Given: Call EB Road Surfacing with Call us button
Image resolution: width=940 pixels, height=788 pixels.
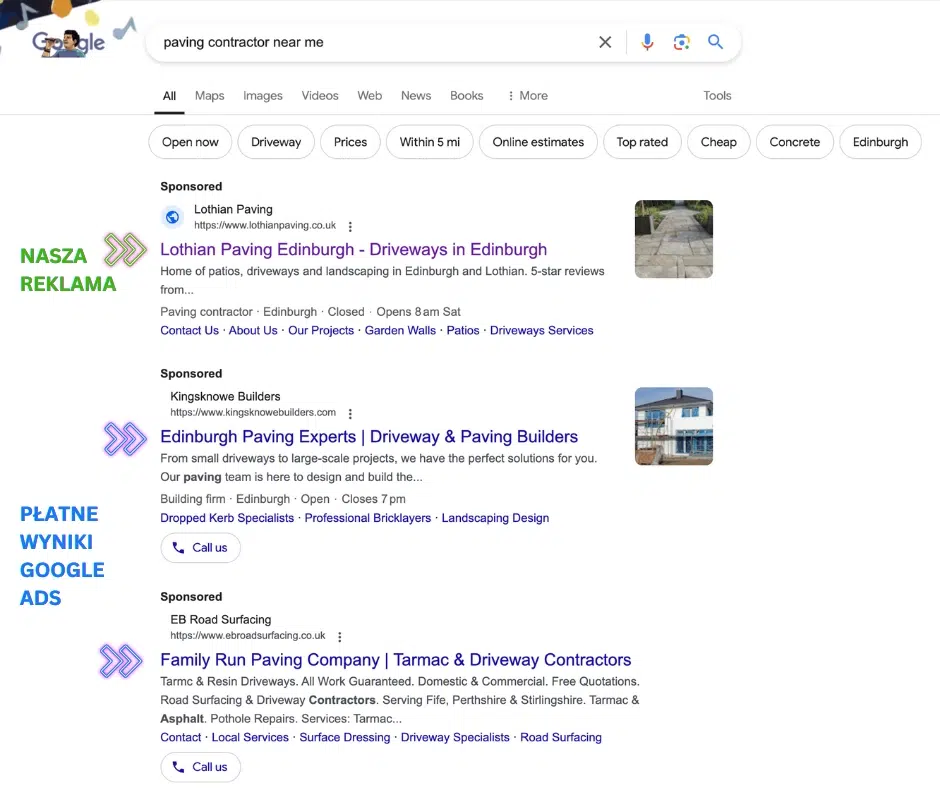Looking at the screenshot, I should tap(200, 767).
